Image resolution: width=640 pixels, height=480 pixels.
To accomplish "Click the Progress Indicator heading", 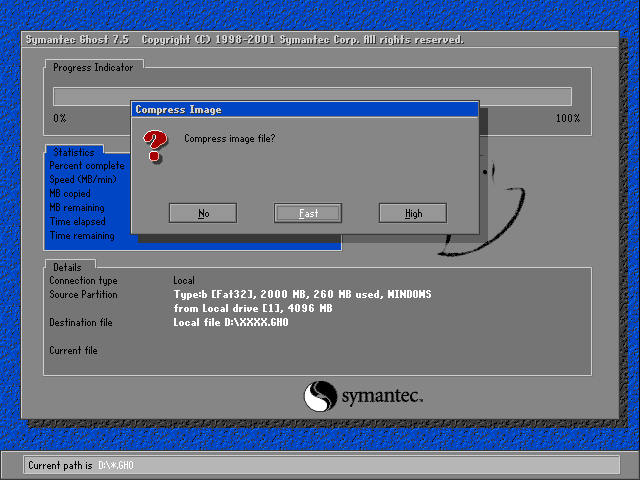I will [x=93, y=67].
